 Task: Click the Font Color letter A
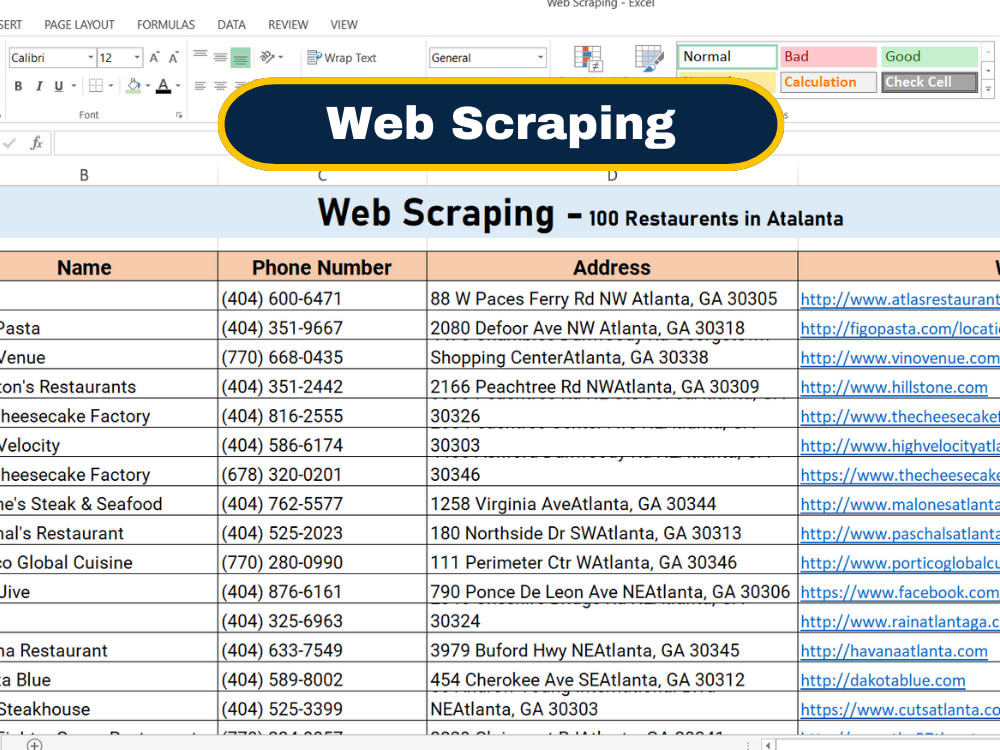[x=163, y=85]
